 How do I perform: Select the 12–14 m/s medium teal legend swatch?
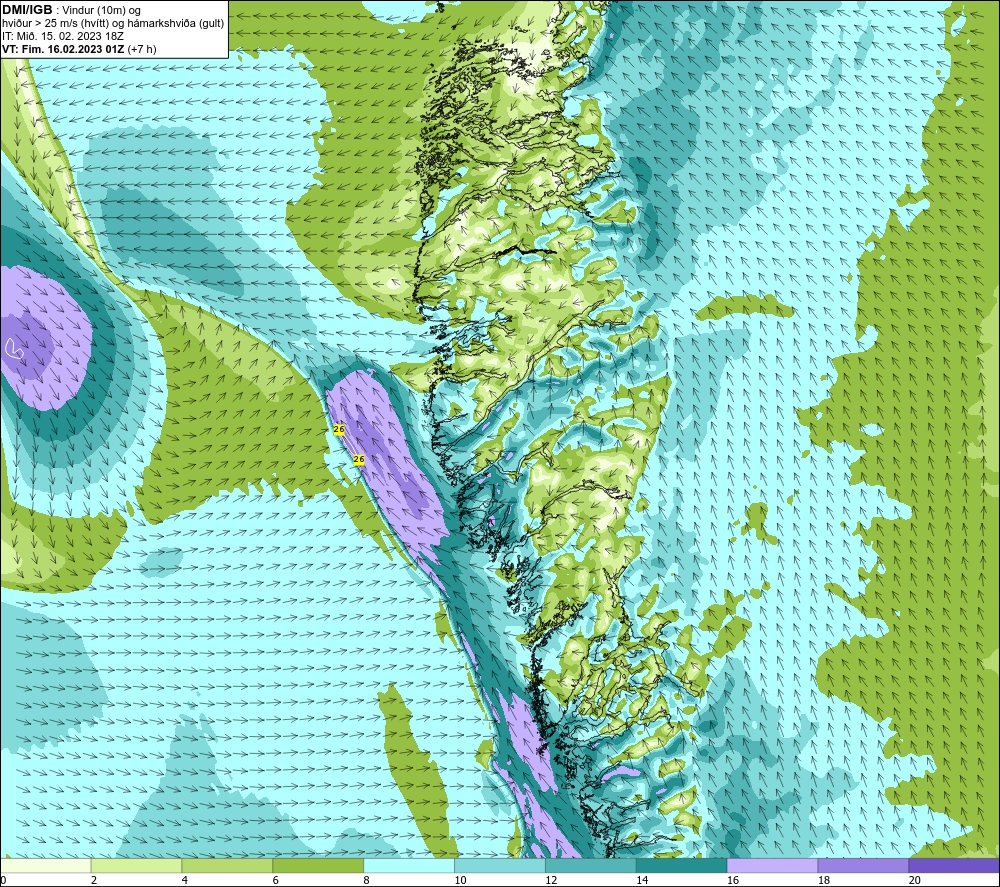[591, 866]
